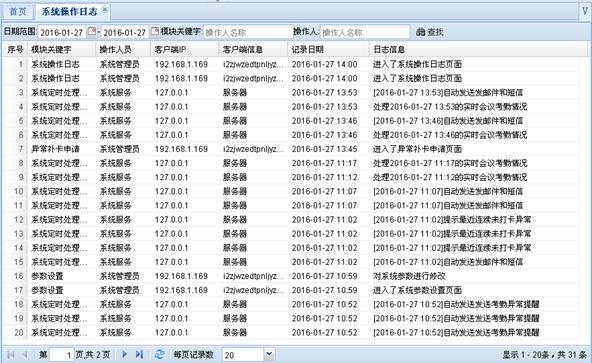Open the start date calendar picker

pyautogui.click(x=92, y=32)
